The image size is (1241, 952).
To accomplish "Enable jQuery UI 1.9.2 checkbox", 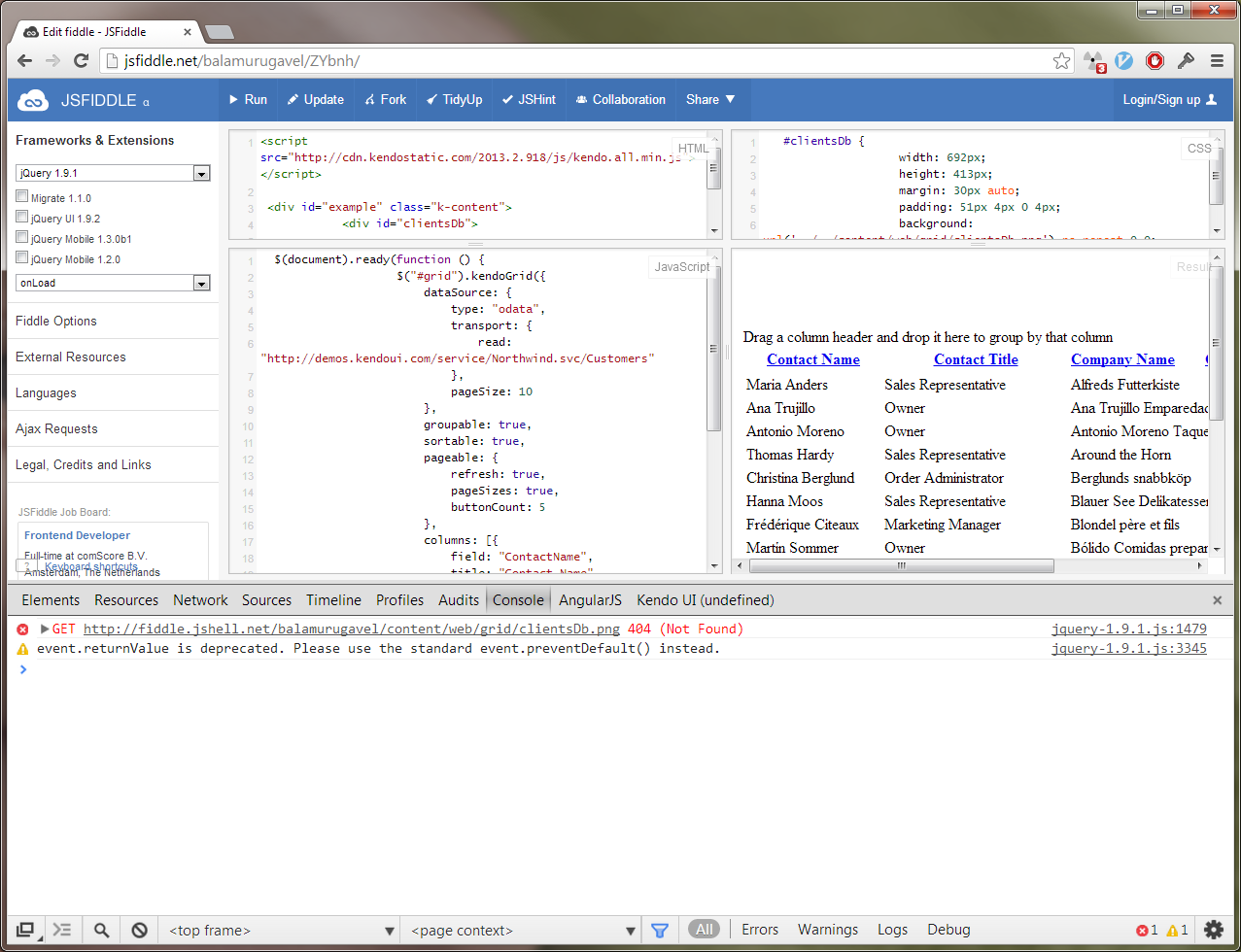I will click(x=22, y=218).
